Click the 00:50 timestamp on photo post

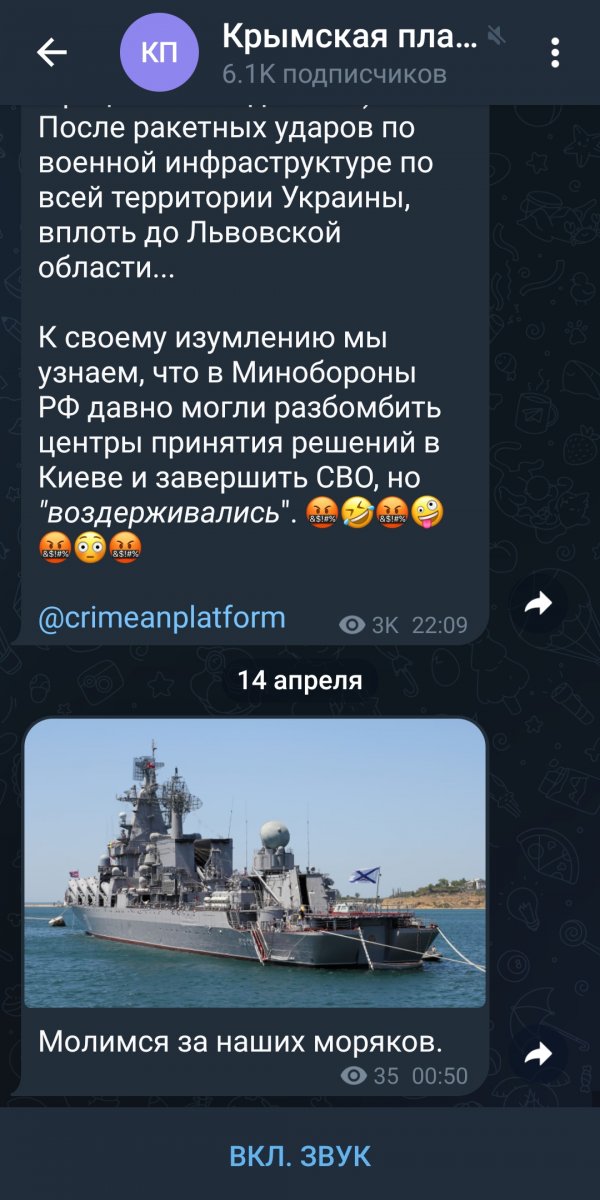click(x=440, y=1076)
